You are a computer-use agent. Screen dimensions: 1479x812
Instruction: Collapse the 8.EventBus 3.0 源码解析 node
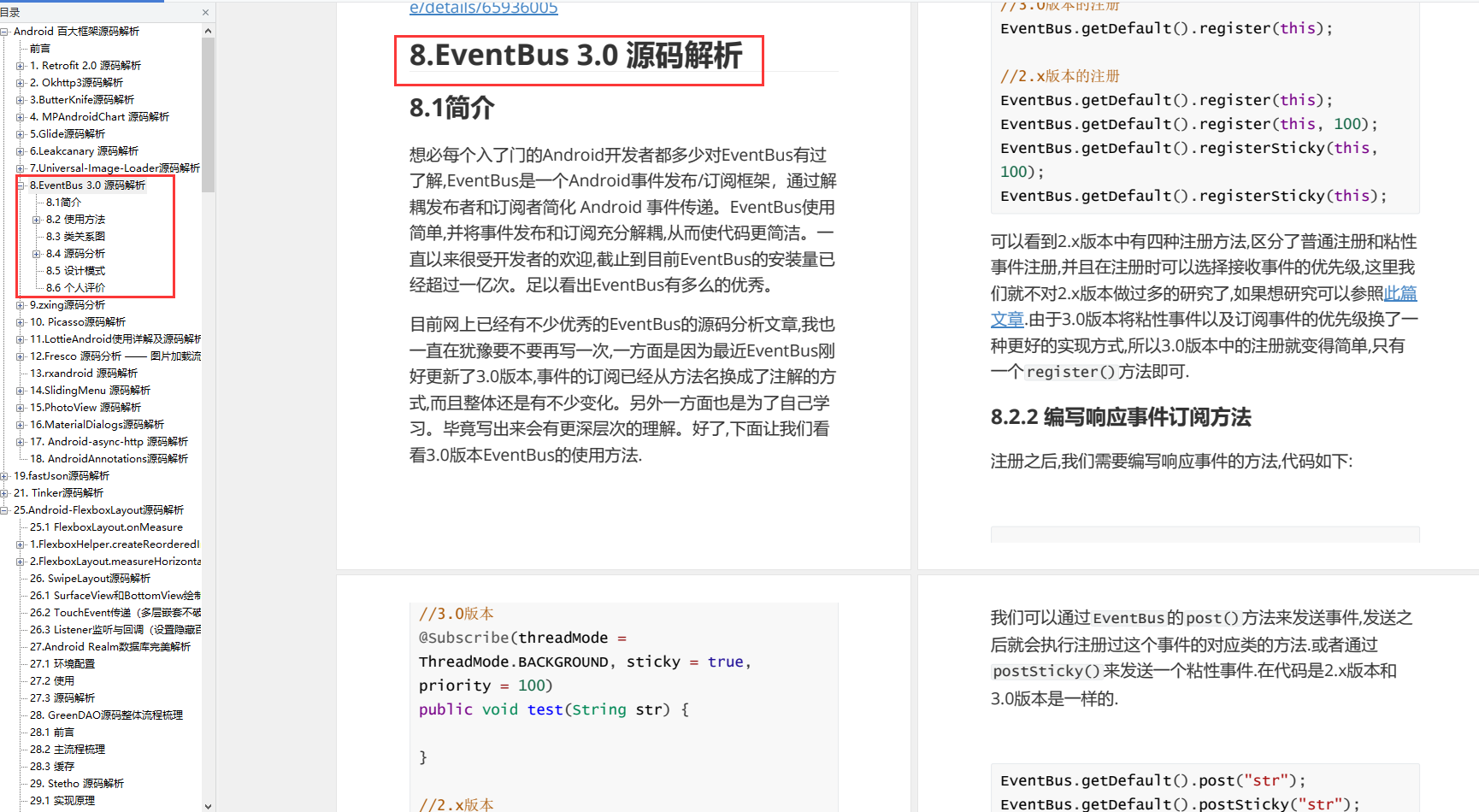pos(21,185)
